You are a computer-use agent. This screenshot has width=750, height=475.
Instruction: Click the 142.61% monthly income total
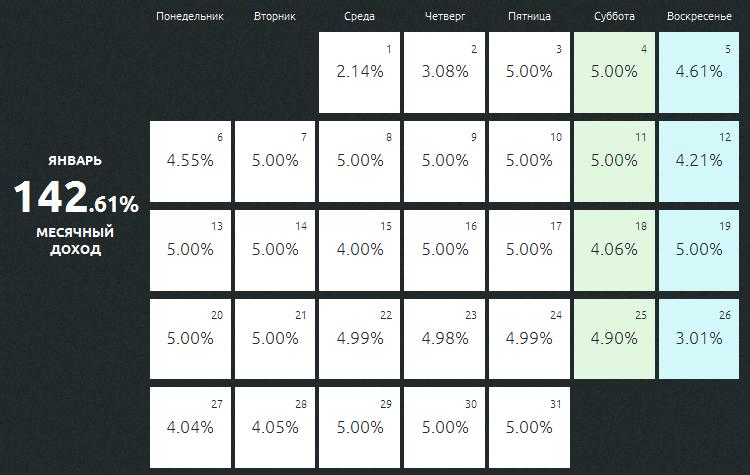(76, 199)
